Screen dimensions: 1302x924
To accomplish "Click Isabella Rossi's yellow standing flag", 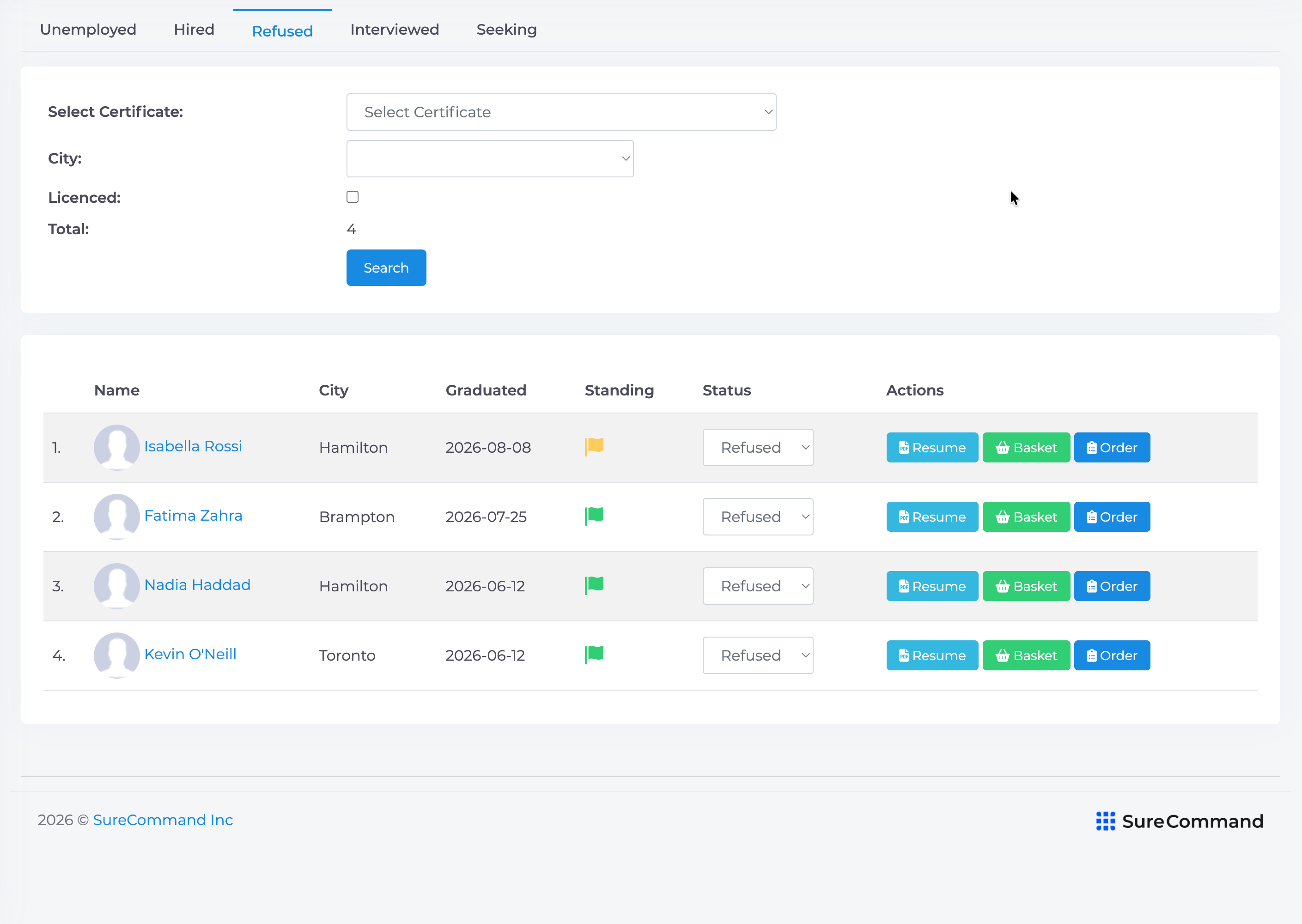I will click(x=594, y=447).
